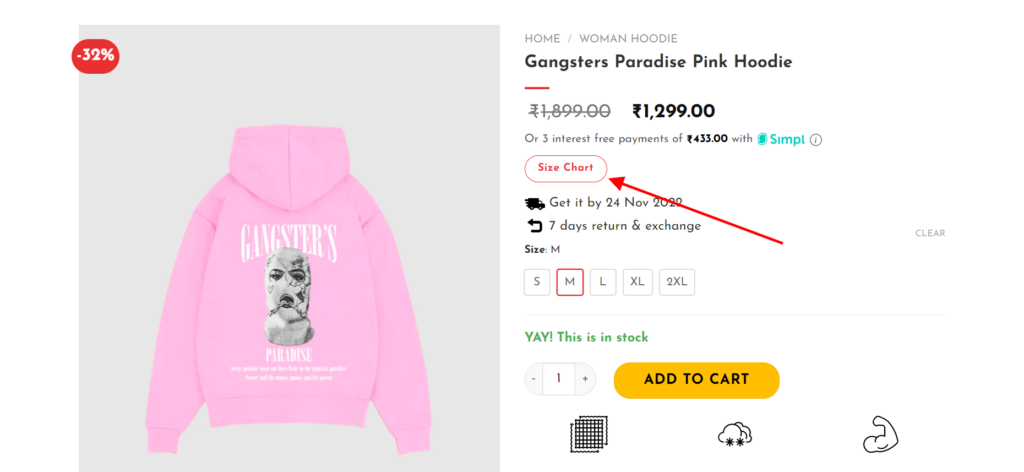
Task: Decrease quantity with minus button
Action: pos(534,379)
